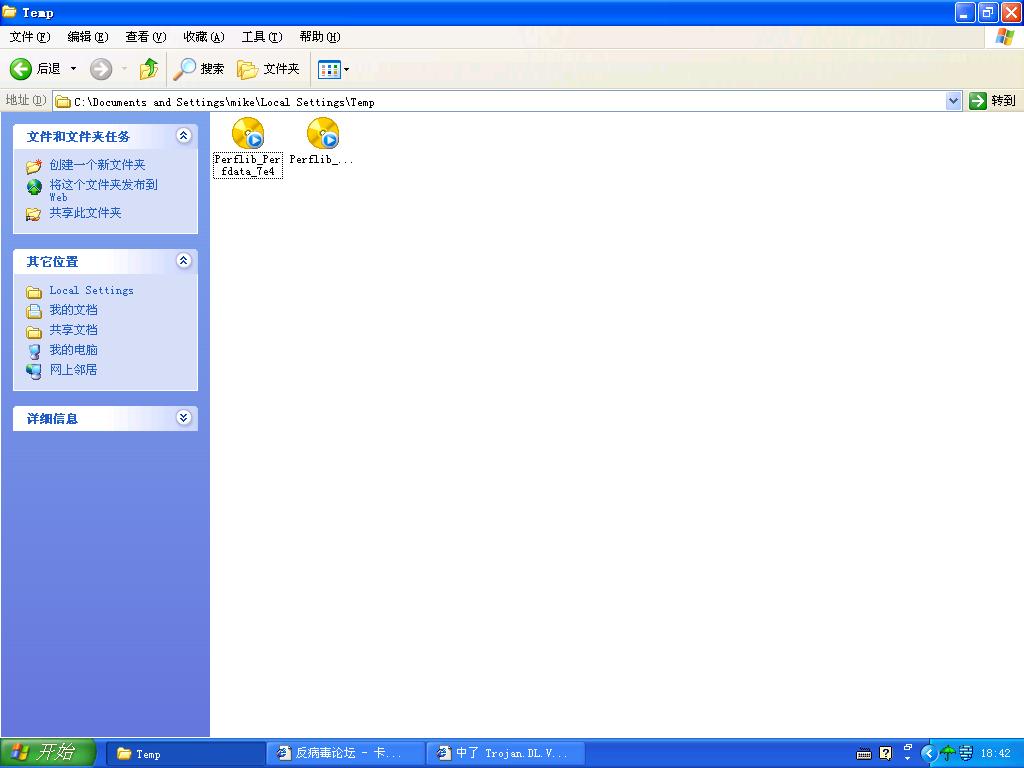
Task: Click the 开始 Start button
Action: (x=48, y=753)
